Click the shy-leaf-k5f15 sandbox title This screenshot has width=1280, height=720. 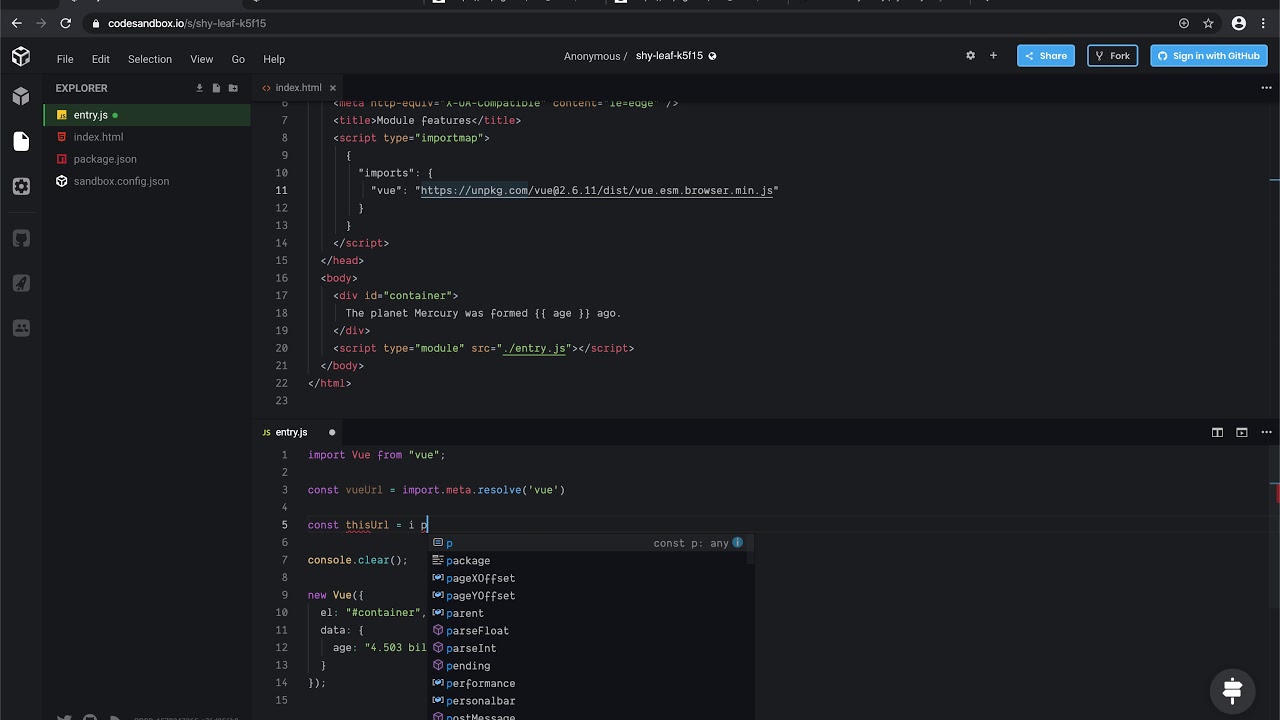(x=668, y=56)
